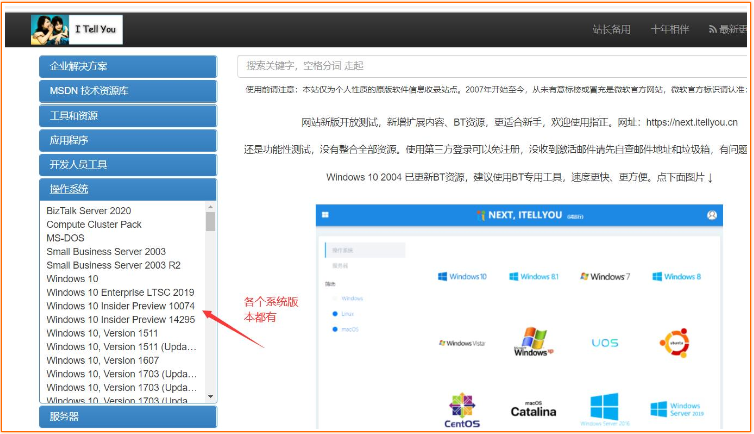Select the Linux filter radio option

pos(334,313)
